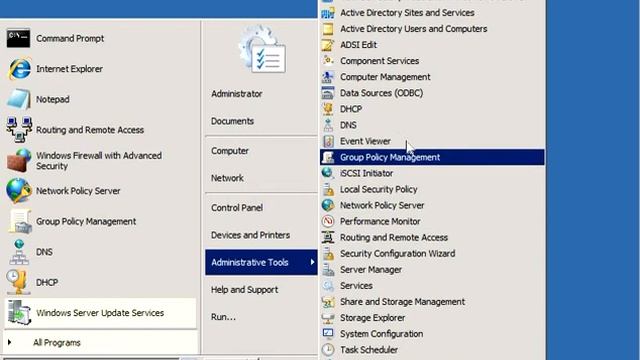Click the Administrator user picture
Screen dimensions: 640x360
click(262, 49)
